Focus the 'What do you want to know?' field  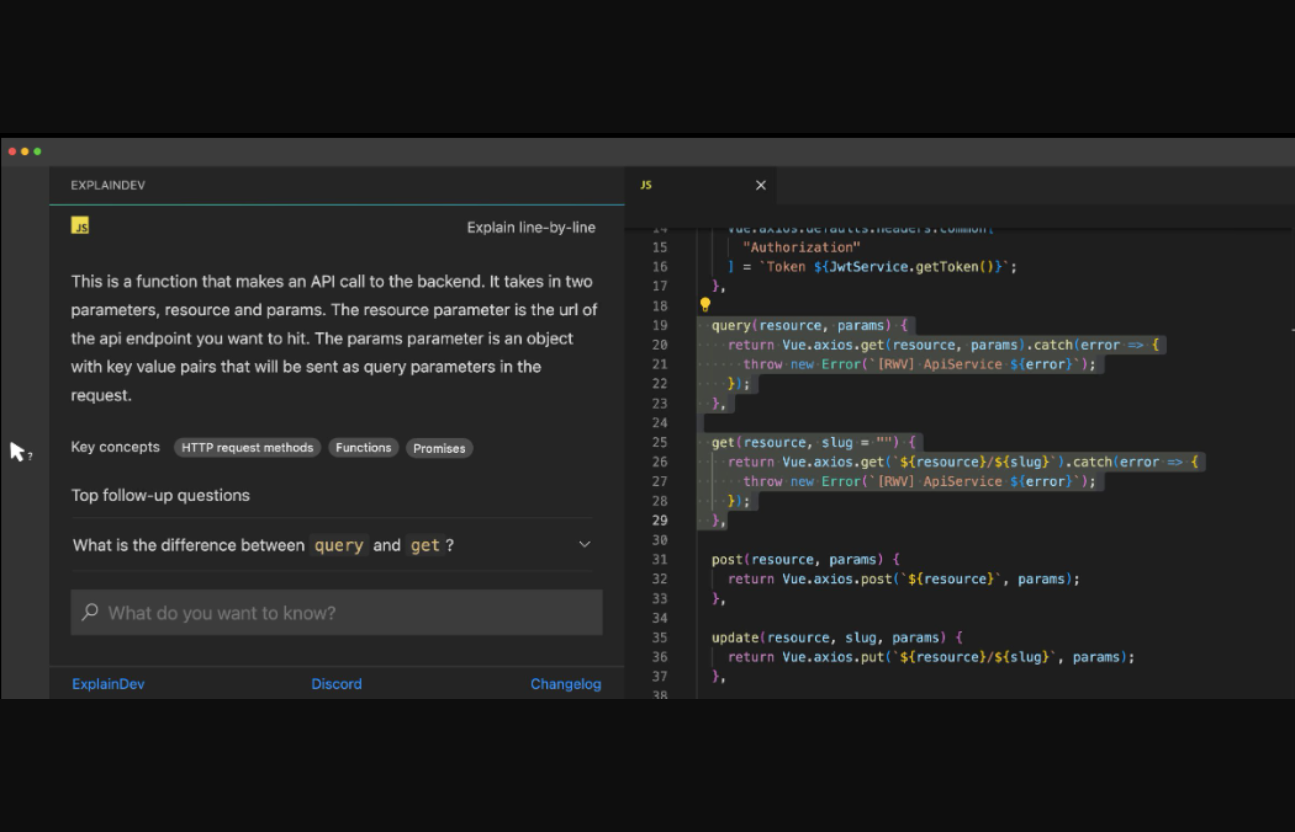(x=350, y=613)
